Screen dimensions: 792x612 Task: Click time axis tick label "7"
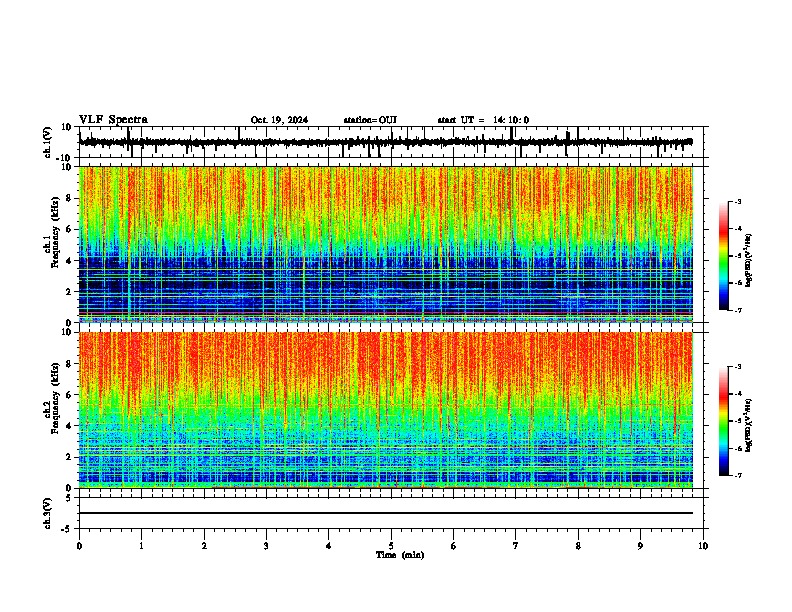point(516,546)
